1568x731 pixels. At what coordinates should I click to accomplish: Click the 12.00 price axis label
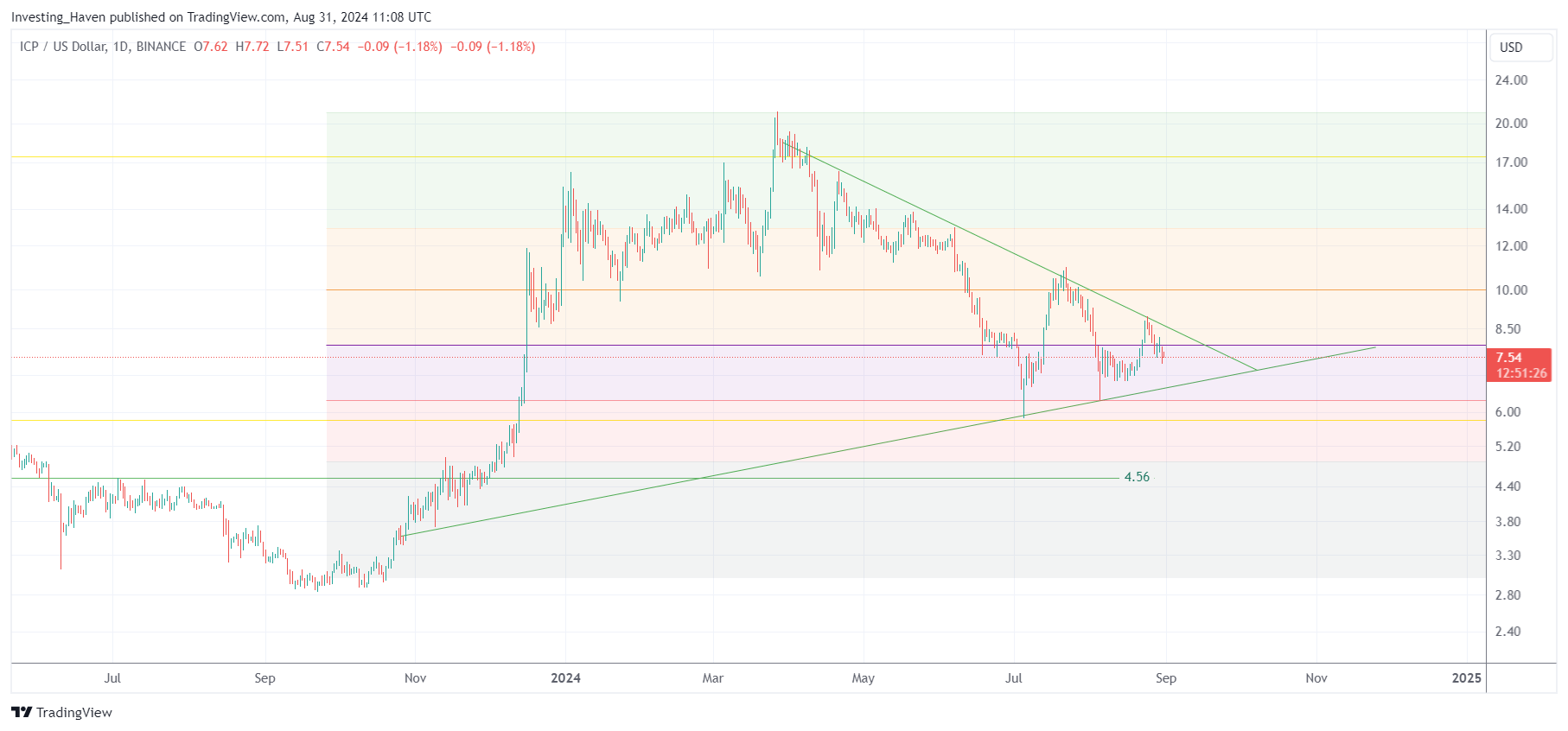point(1511,246)
